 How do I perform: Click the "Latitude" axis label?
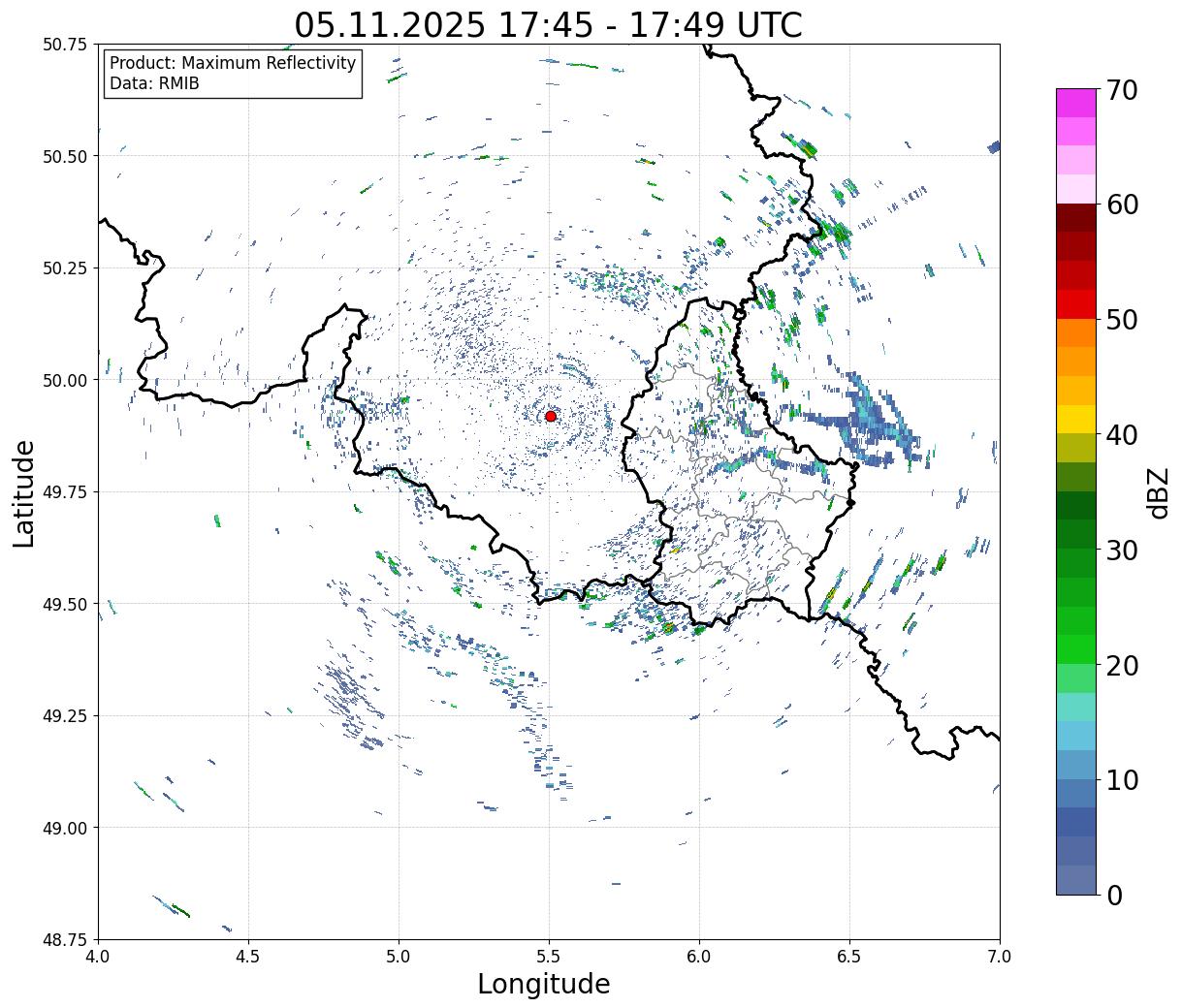click(x=24, y=492)
